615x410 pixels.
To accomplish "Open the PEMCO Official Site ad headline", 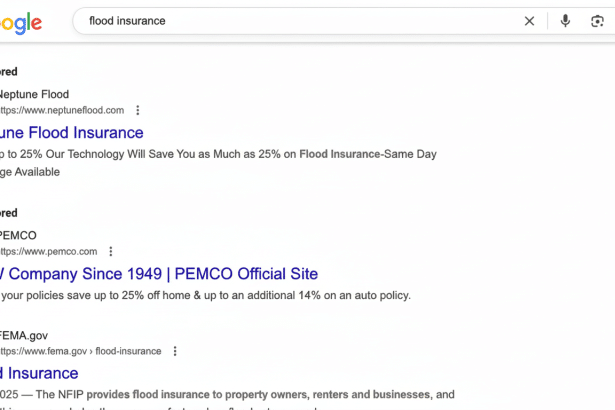I will tap(159, 274).
